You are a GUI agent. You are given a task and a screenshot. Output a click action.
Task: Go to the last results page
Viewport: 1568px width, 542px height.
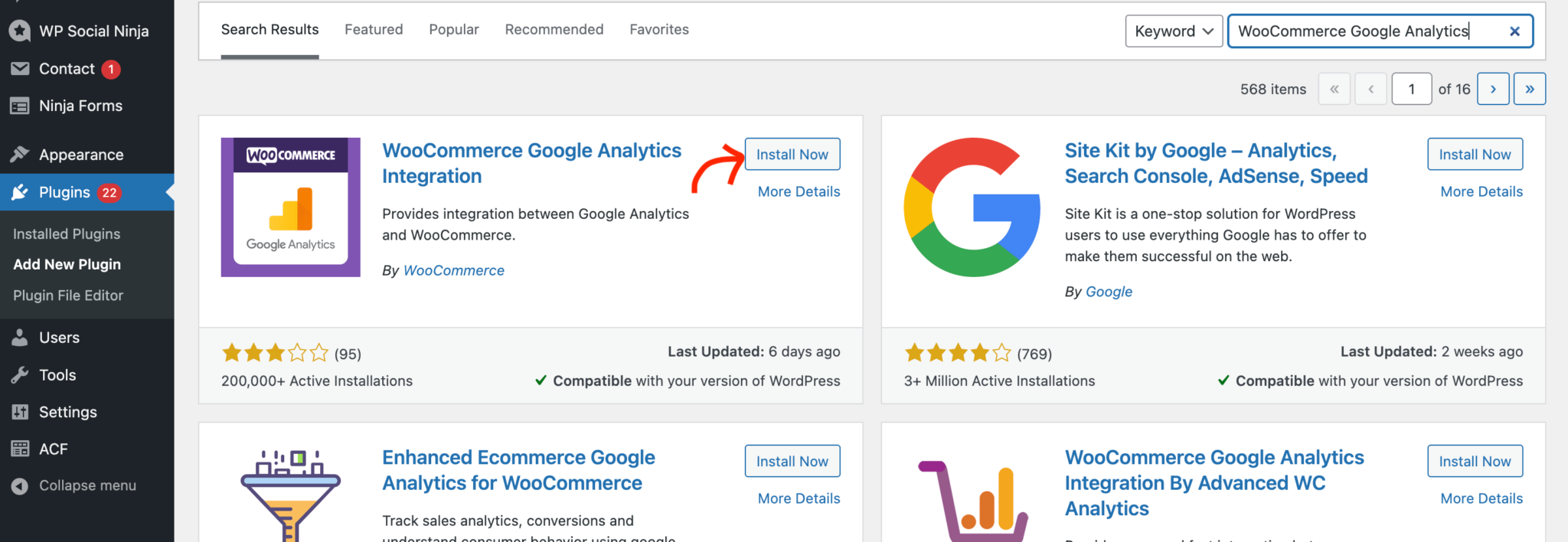coord(1529,88)
